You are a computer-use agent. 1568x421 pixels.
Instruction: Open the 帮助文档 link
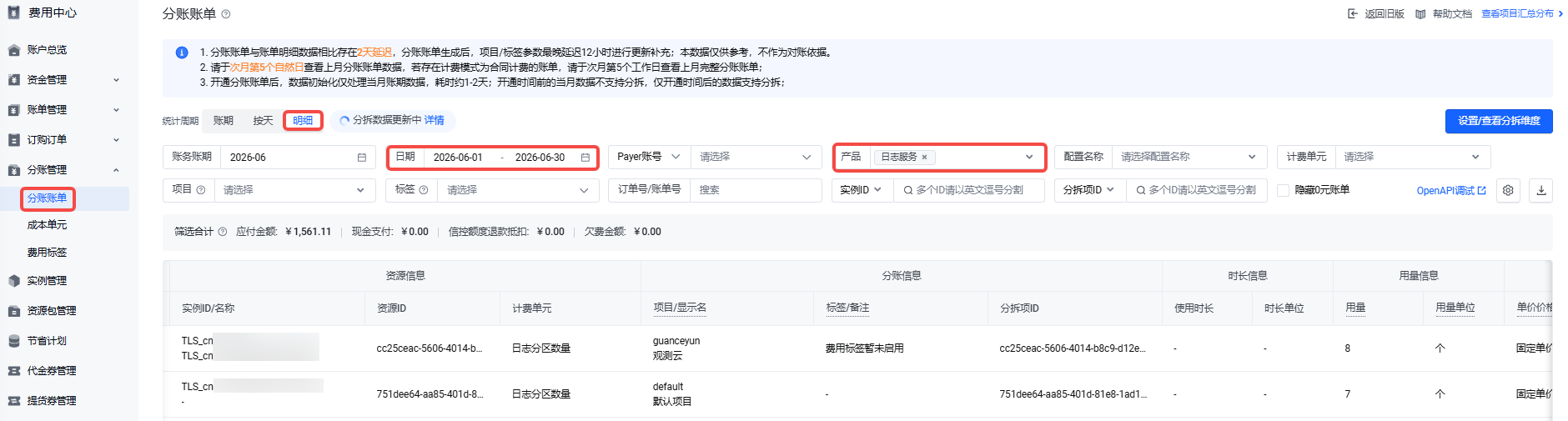[1452, 14]
